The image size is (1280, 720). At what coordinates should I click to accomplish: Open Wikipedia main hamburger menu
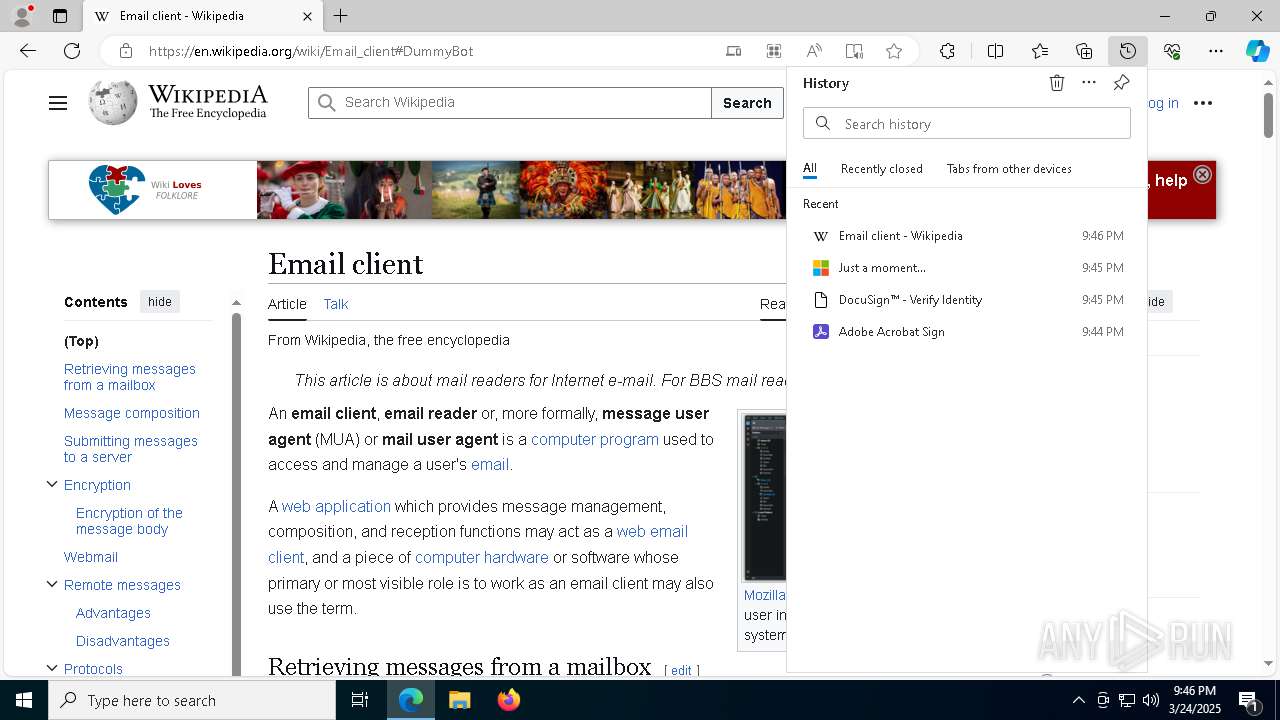point(58,103)
